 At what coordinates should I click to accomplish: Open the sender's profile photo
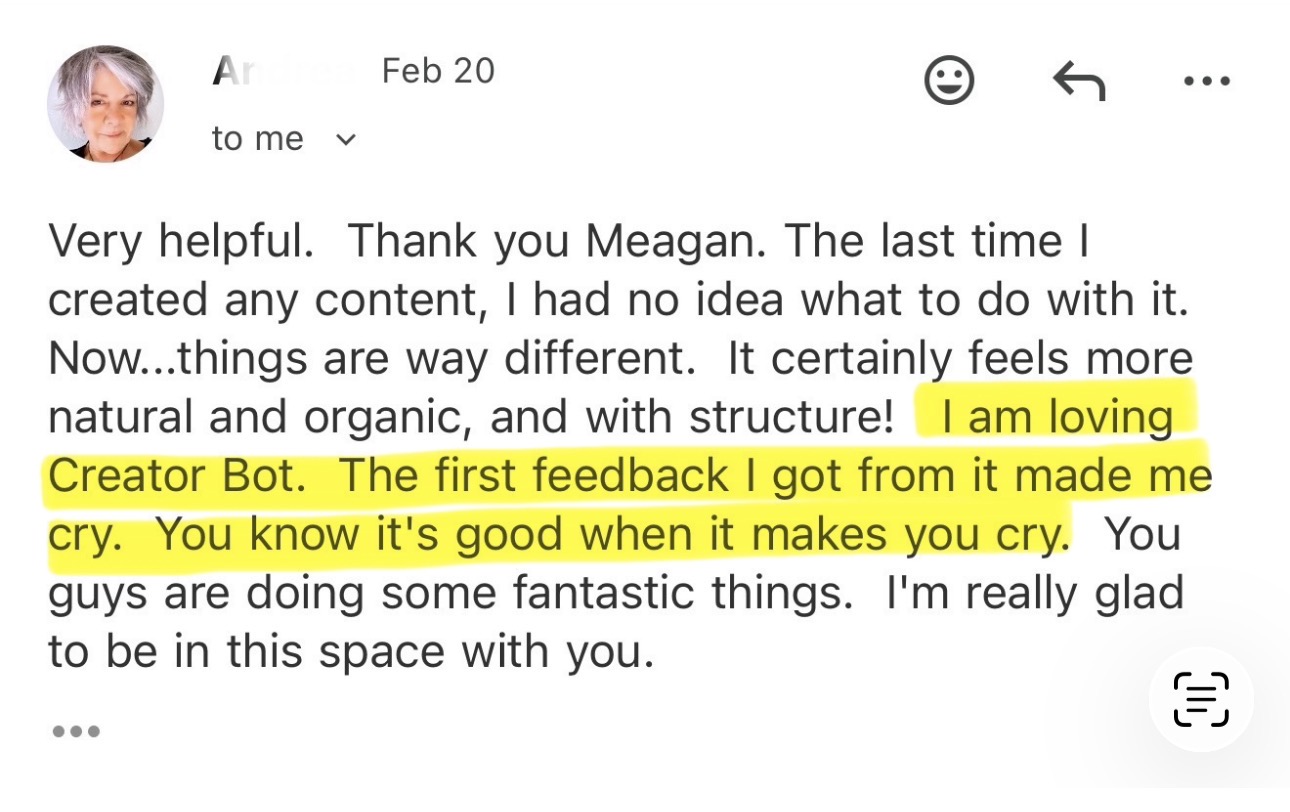click(105, 103)
